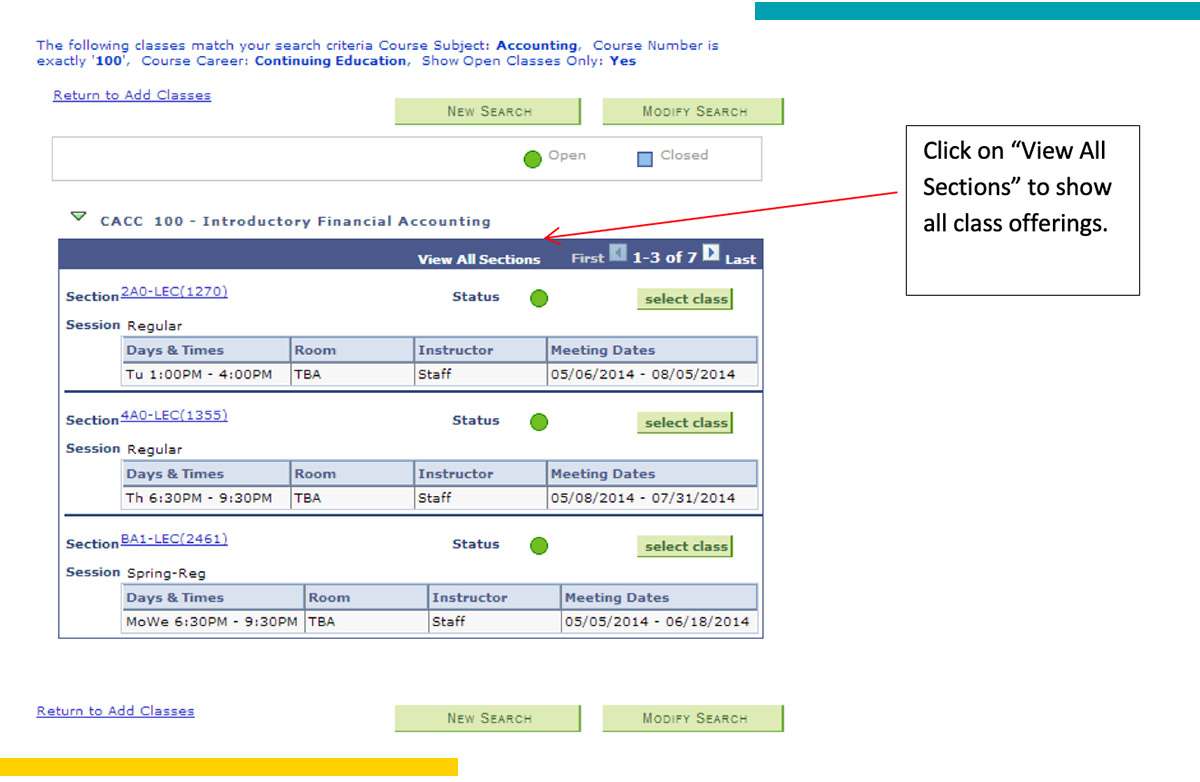Click the next page arrow icon
Image resolution: width=1200 pixels, height=782 pixels.
pos(710,254)
